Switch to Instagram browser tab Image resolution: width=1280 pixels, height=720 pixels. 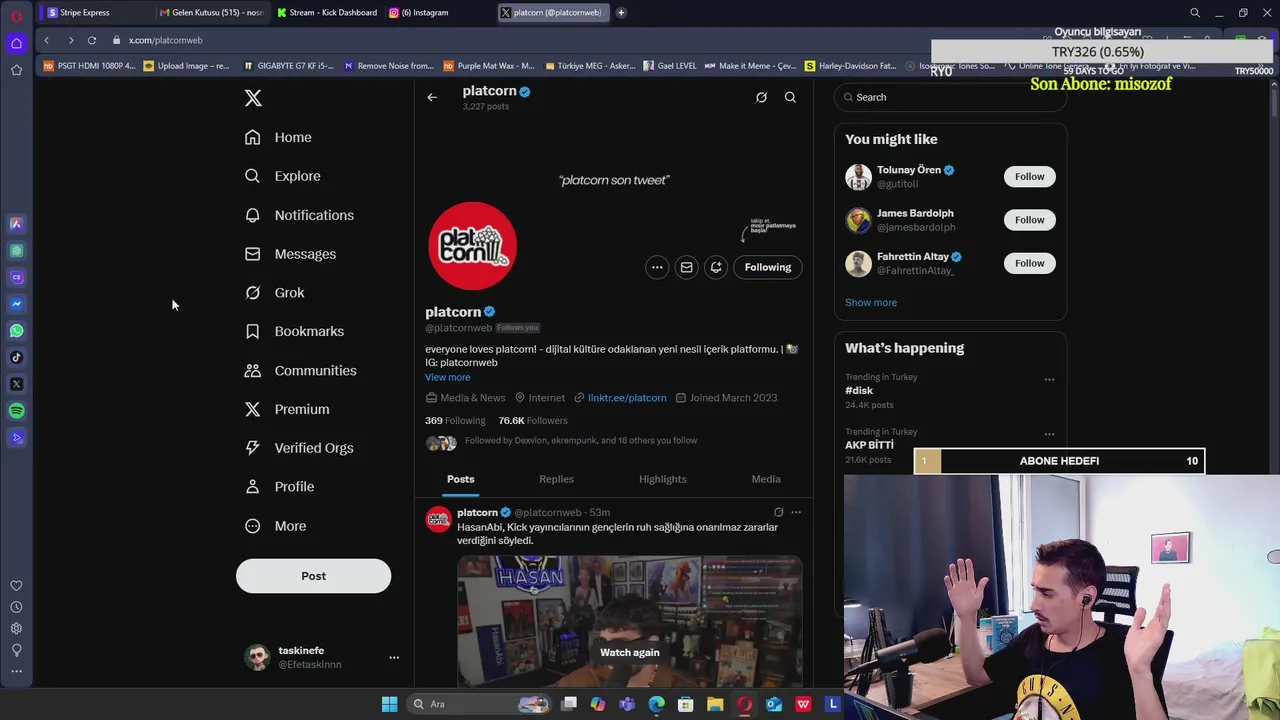coord(440,13)
